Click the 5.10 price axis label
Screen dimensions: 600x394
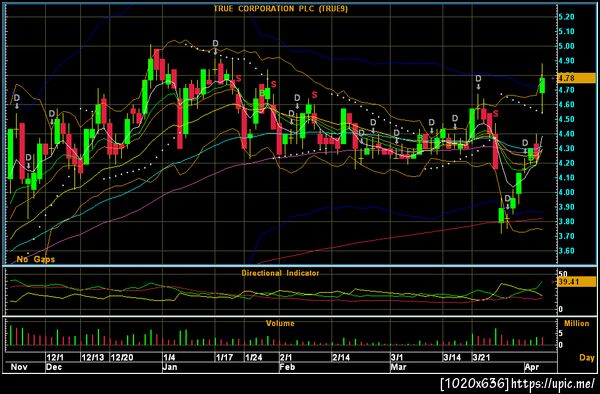click(x=566, y=31)
